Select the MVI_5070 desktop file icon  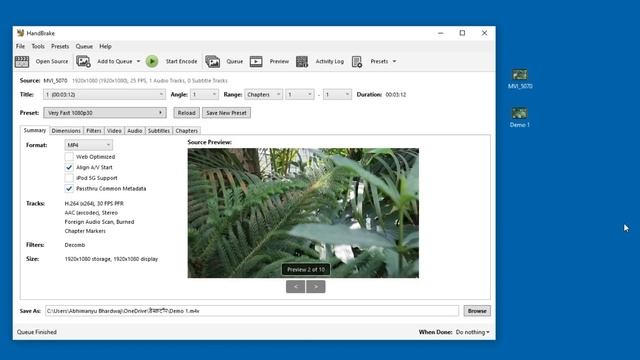pos(520,79)
